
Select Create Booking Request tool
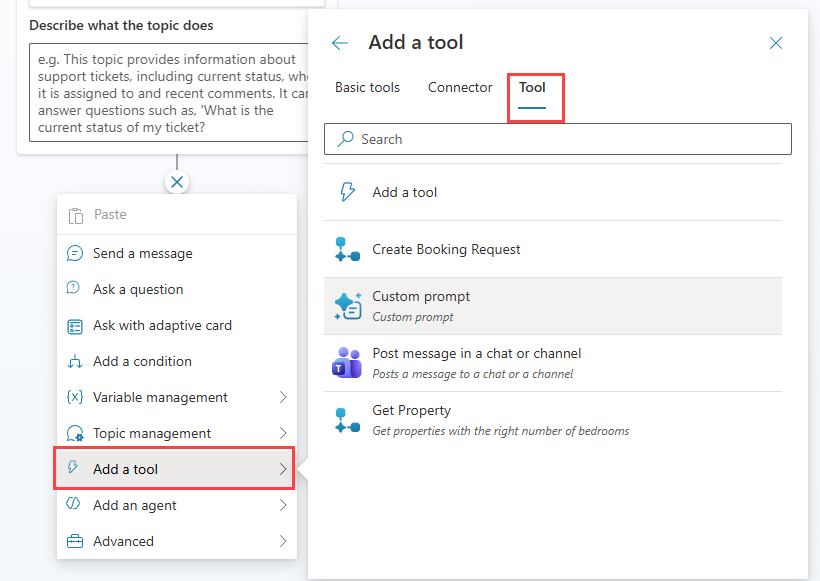pos(553,249)
